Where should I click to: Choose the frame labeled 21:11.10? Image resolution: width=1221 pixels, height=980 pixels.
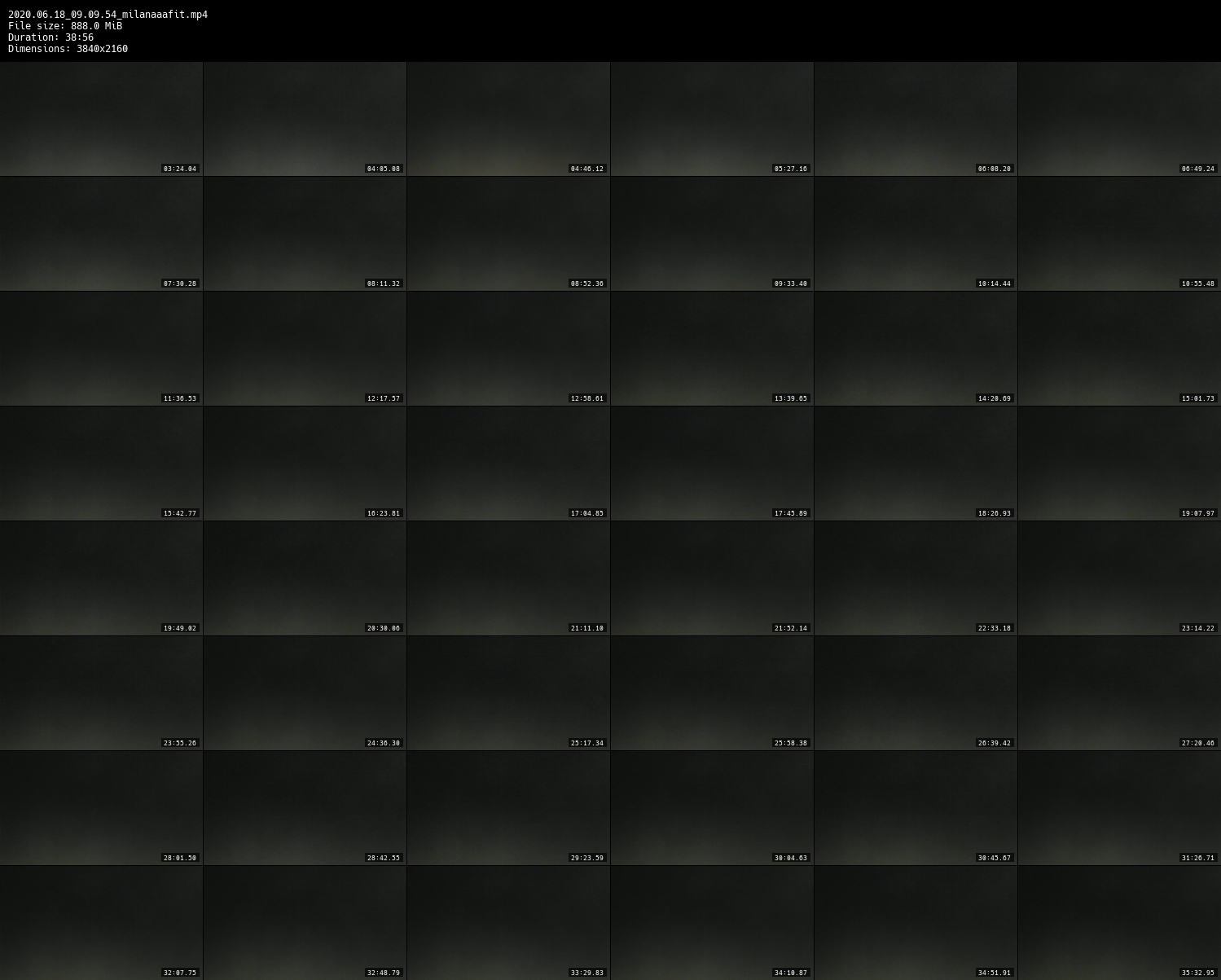[508, 578]
